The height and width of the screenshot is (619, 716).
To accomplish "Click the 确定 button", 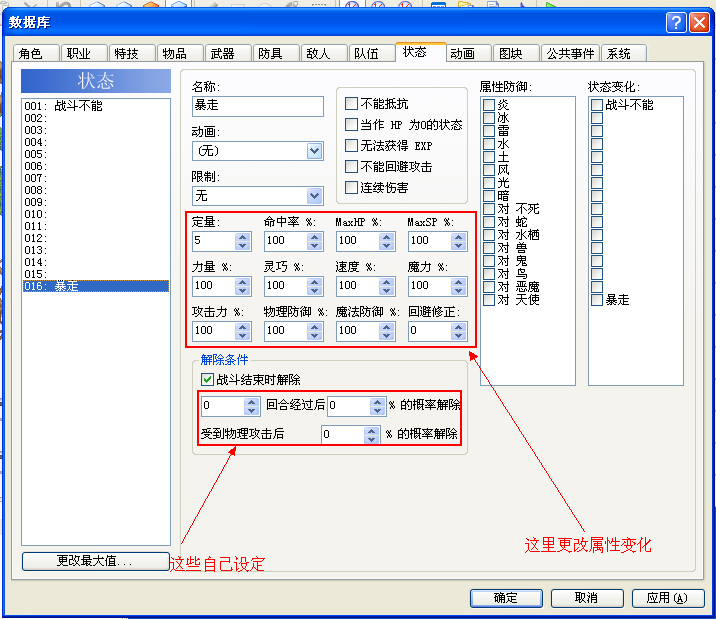I will point(506,598).
